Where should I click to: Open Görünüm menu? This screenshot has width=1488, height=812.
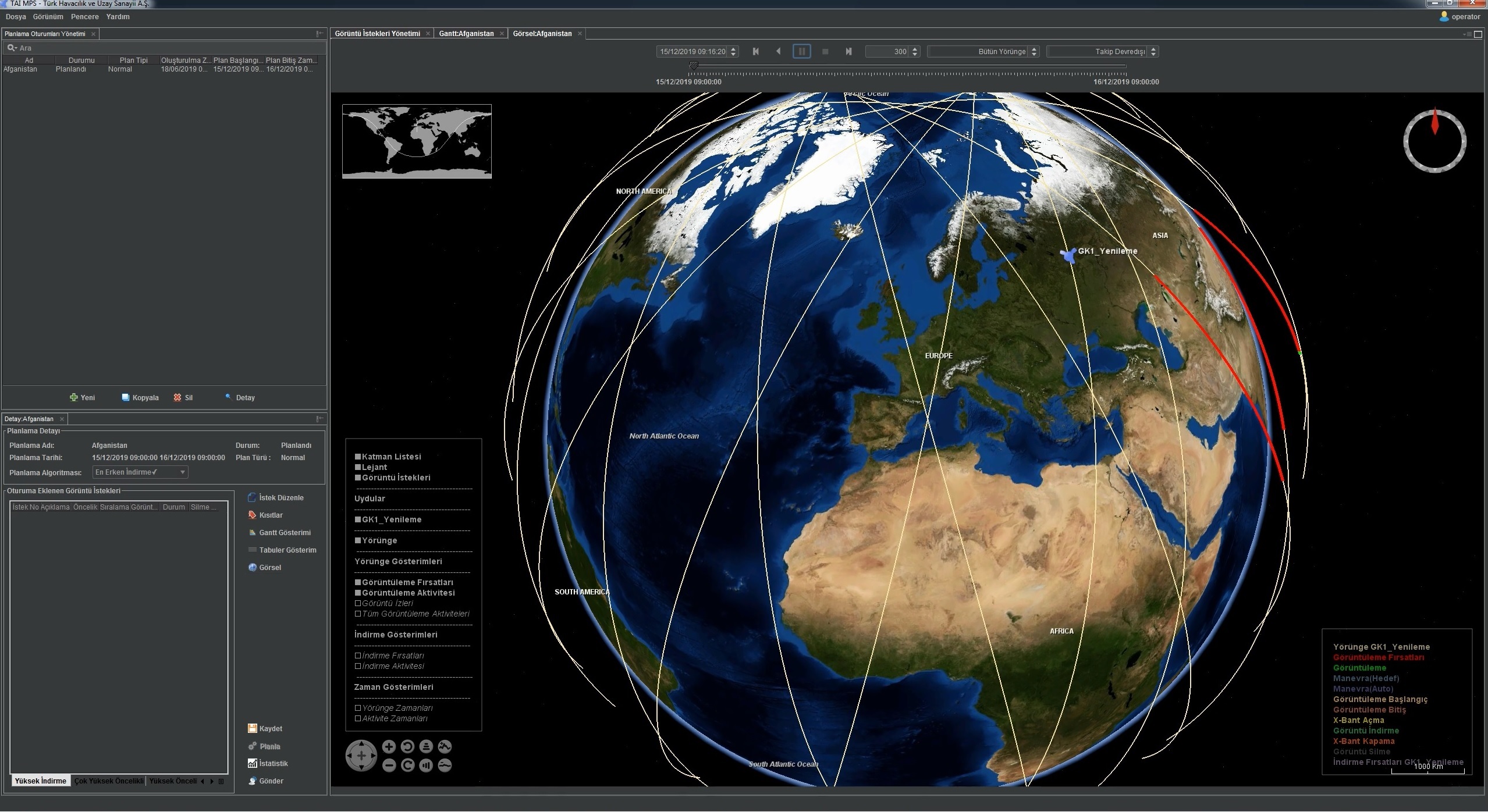48,17
